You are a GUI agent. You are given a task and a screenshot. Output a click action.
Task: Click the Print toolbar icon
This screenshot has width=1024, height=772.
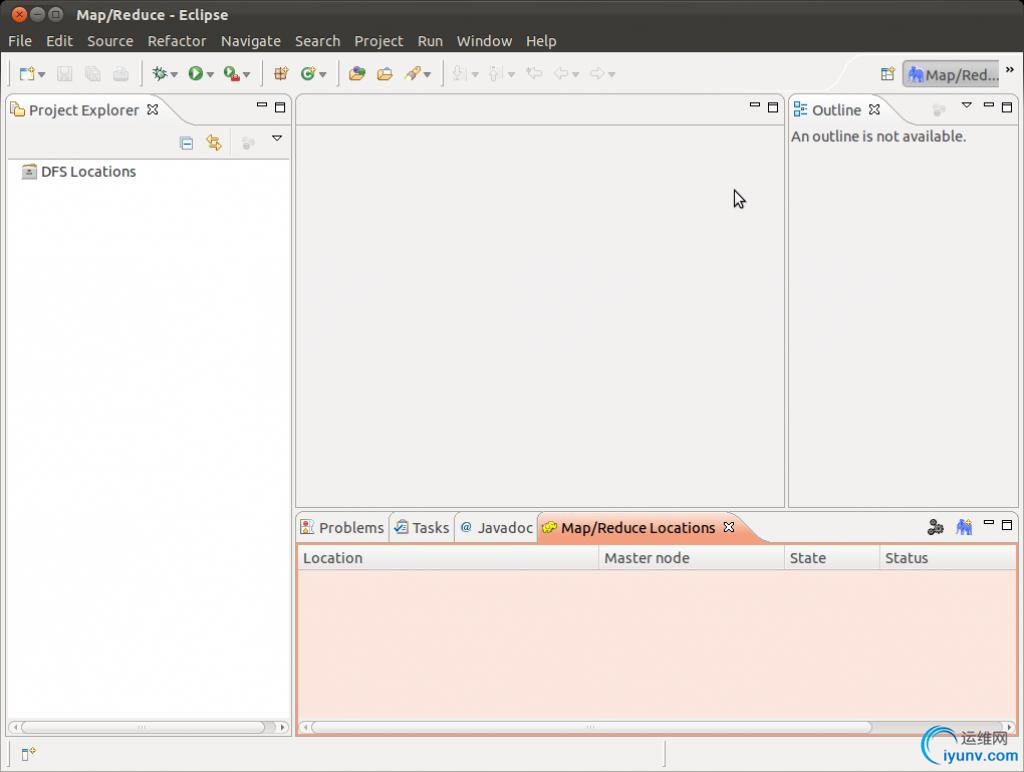(121, 74)
